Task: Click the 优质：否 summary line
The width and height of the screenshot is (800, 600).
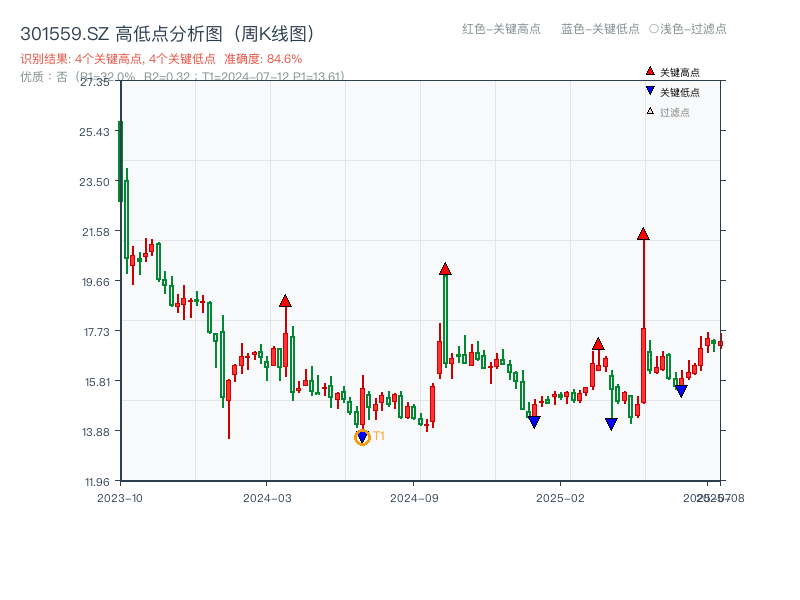Action: pyautogui.click(x=44, y=76)
